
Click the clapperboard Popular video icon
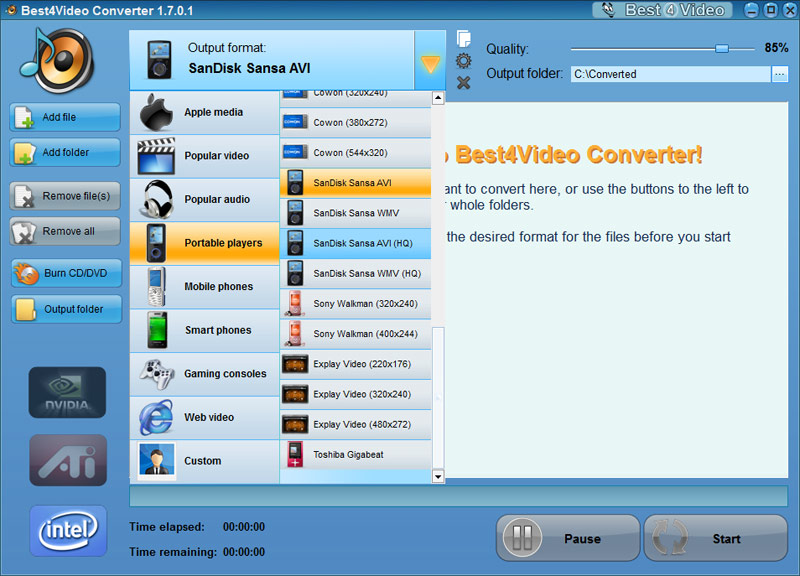[156, 156]
